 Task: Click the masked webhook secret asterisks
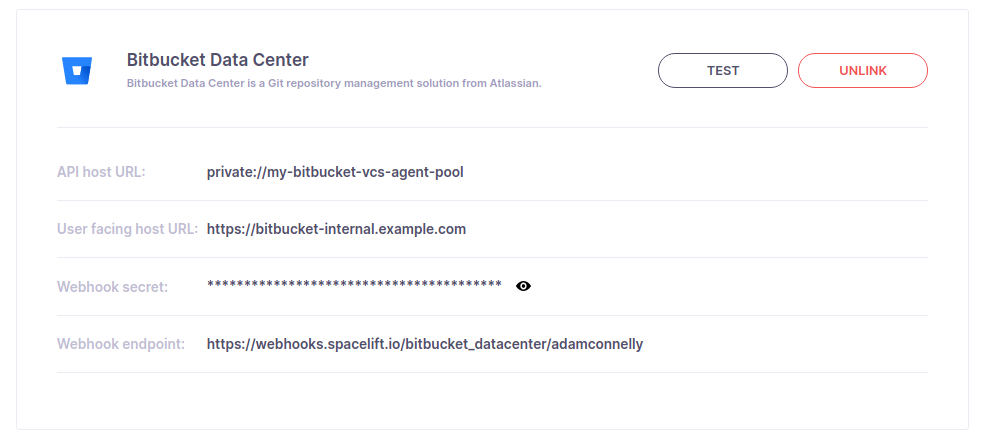pos(354,286)
